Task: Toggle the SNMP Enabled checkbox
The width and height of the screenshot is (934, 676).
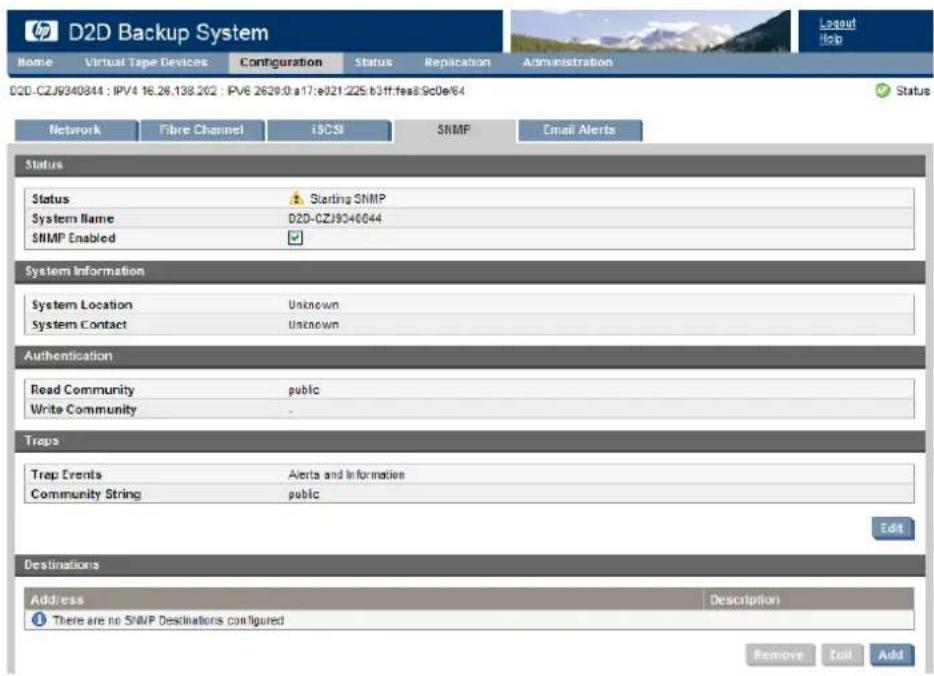Action: tap(295, 238)
